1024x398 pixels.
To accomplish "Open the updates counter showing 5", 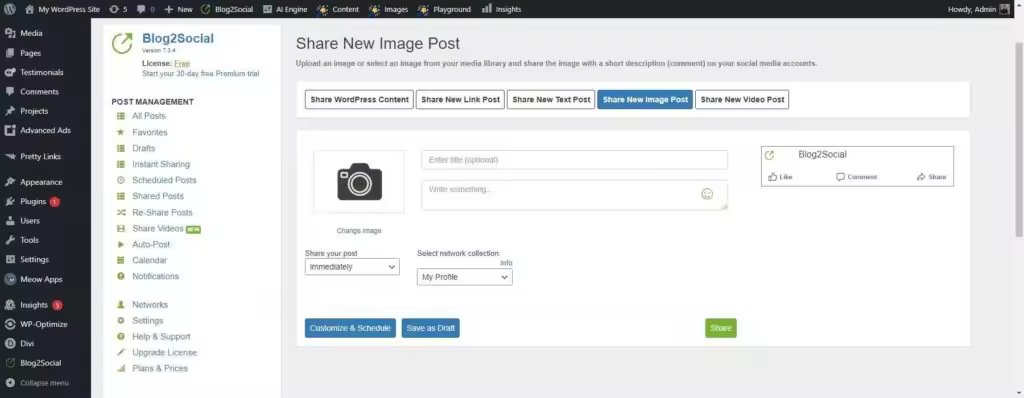I will coord(118,9).
